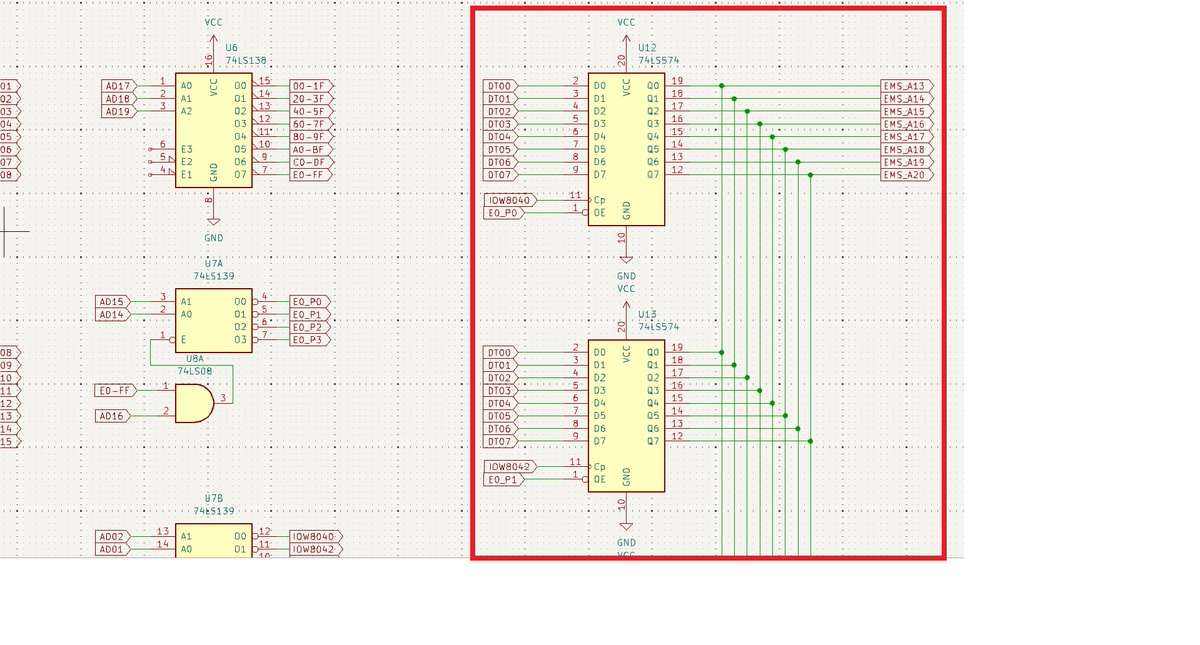Select the IOW8040 label at U12 Cp pin
This screenshot has width=1200, height=645.
[510, 200]
